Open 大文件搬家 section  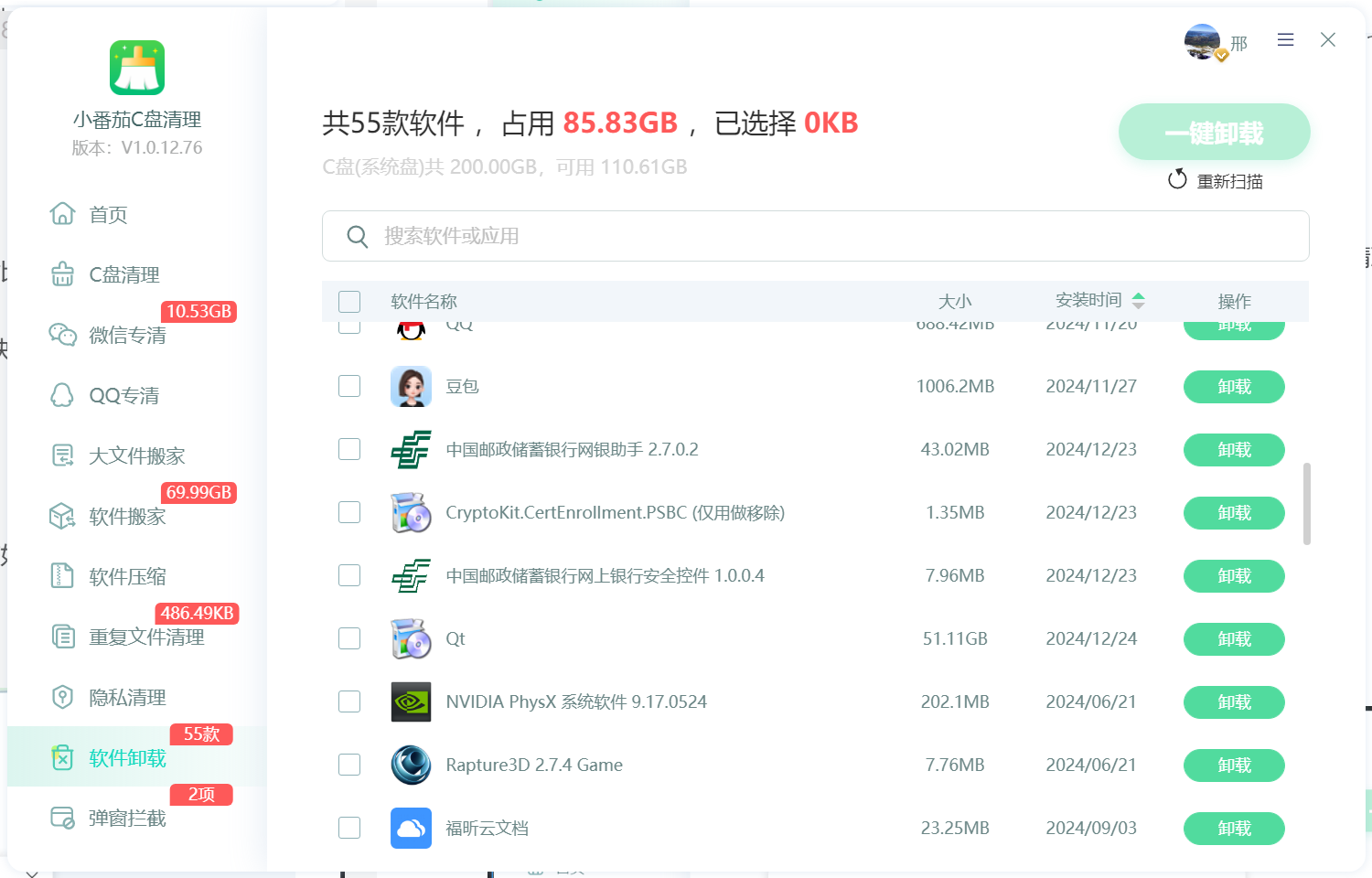137,455
